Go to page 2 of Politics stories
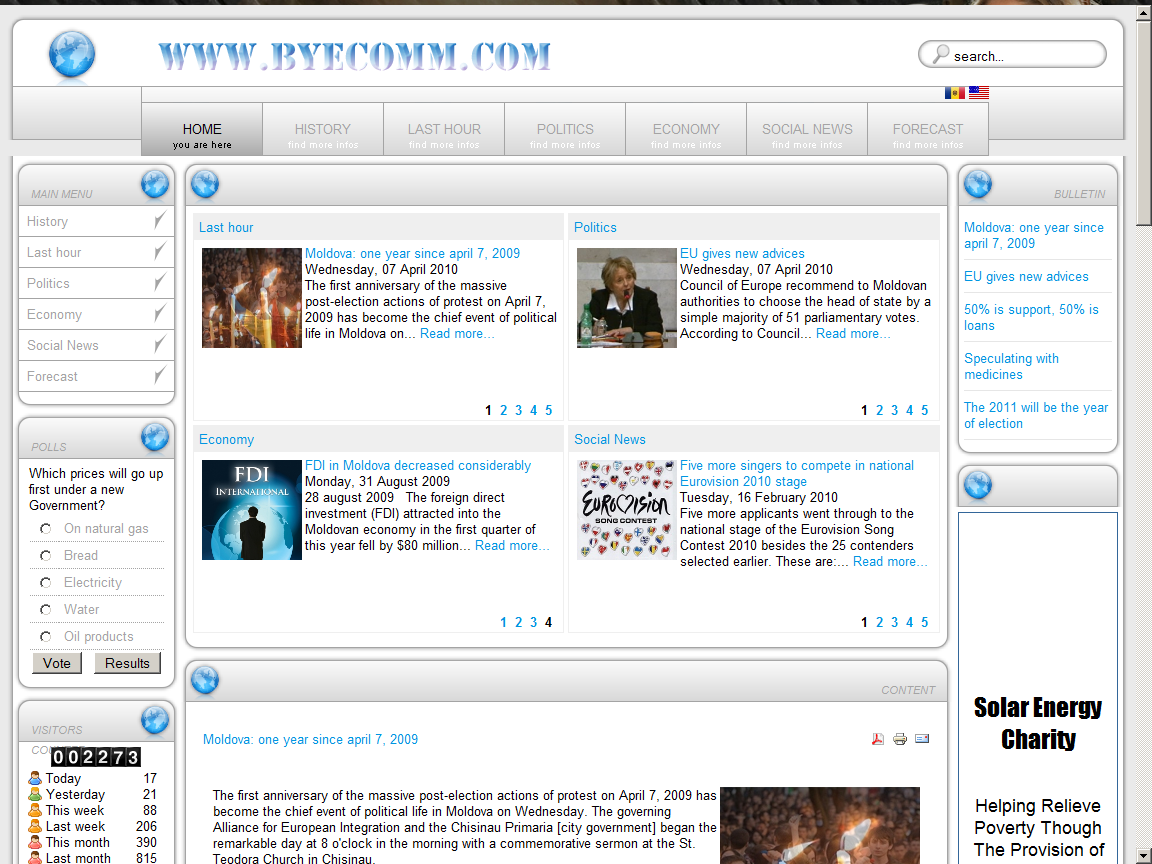This screenshot has width=1152, height=864. click(879, 410)
